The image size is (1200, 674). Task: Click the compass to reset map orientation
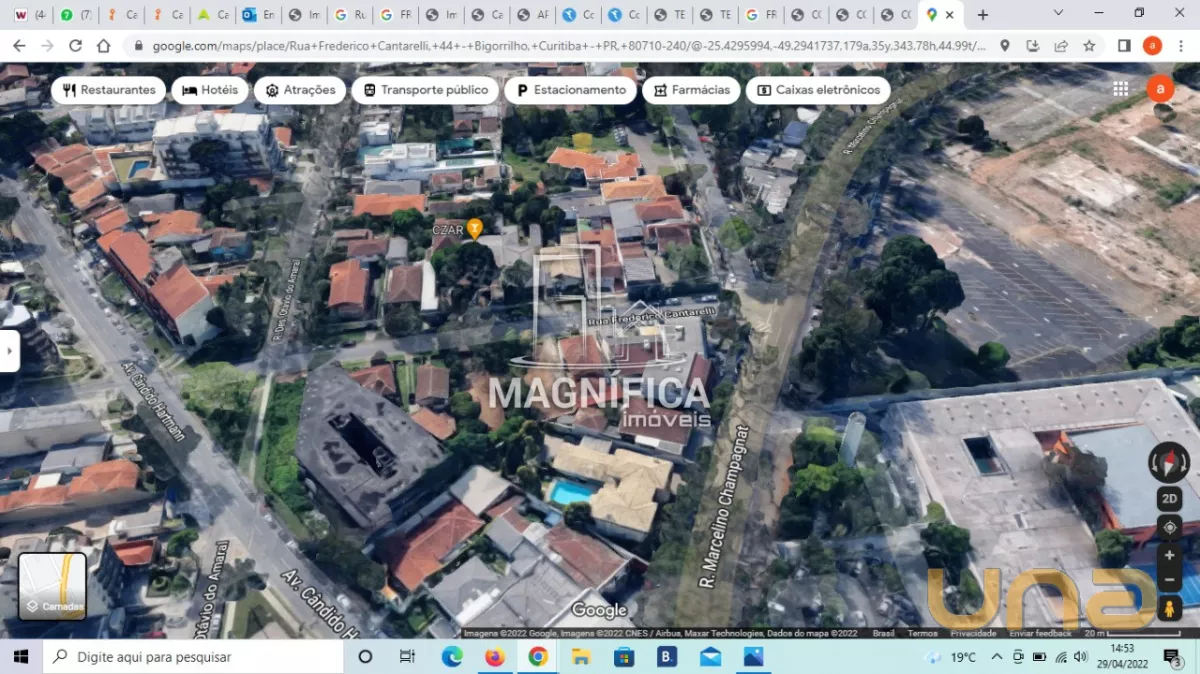click(1169, 463)
